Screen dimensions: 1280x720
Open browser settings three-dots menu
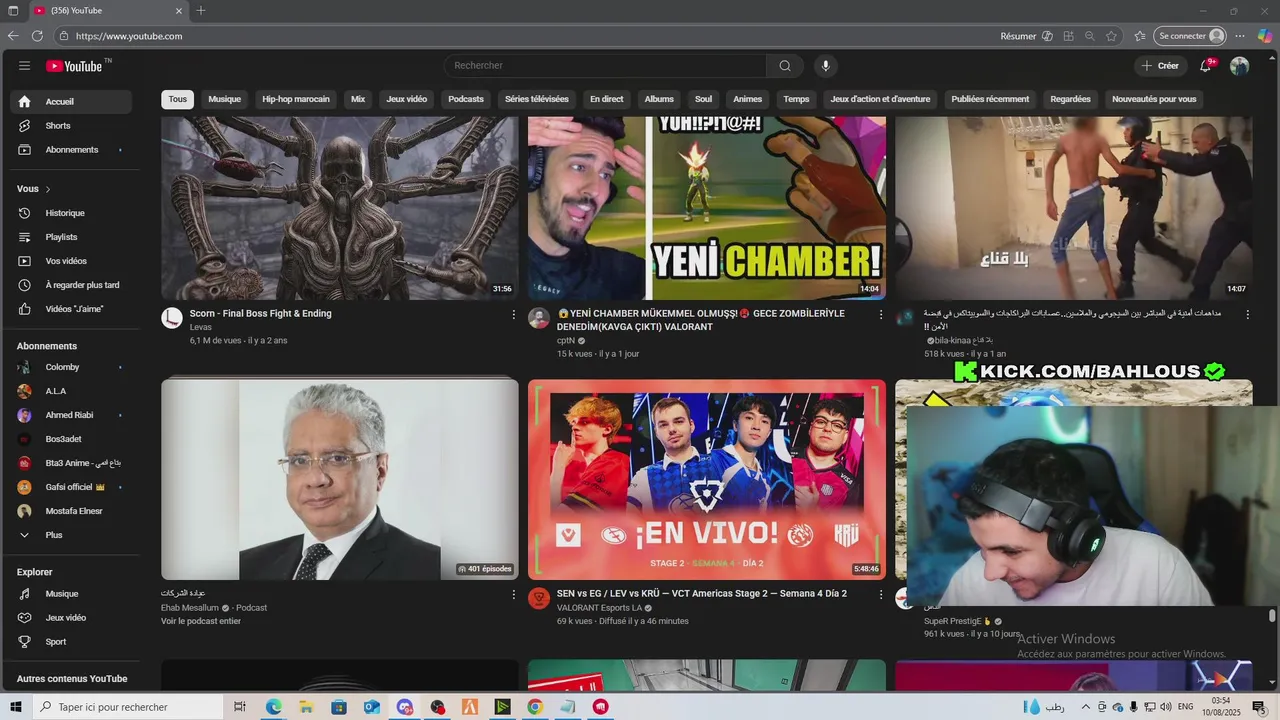pos(1240,36)
